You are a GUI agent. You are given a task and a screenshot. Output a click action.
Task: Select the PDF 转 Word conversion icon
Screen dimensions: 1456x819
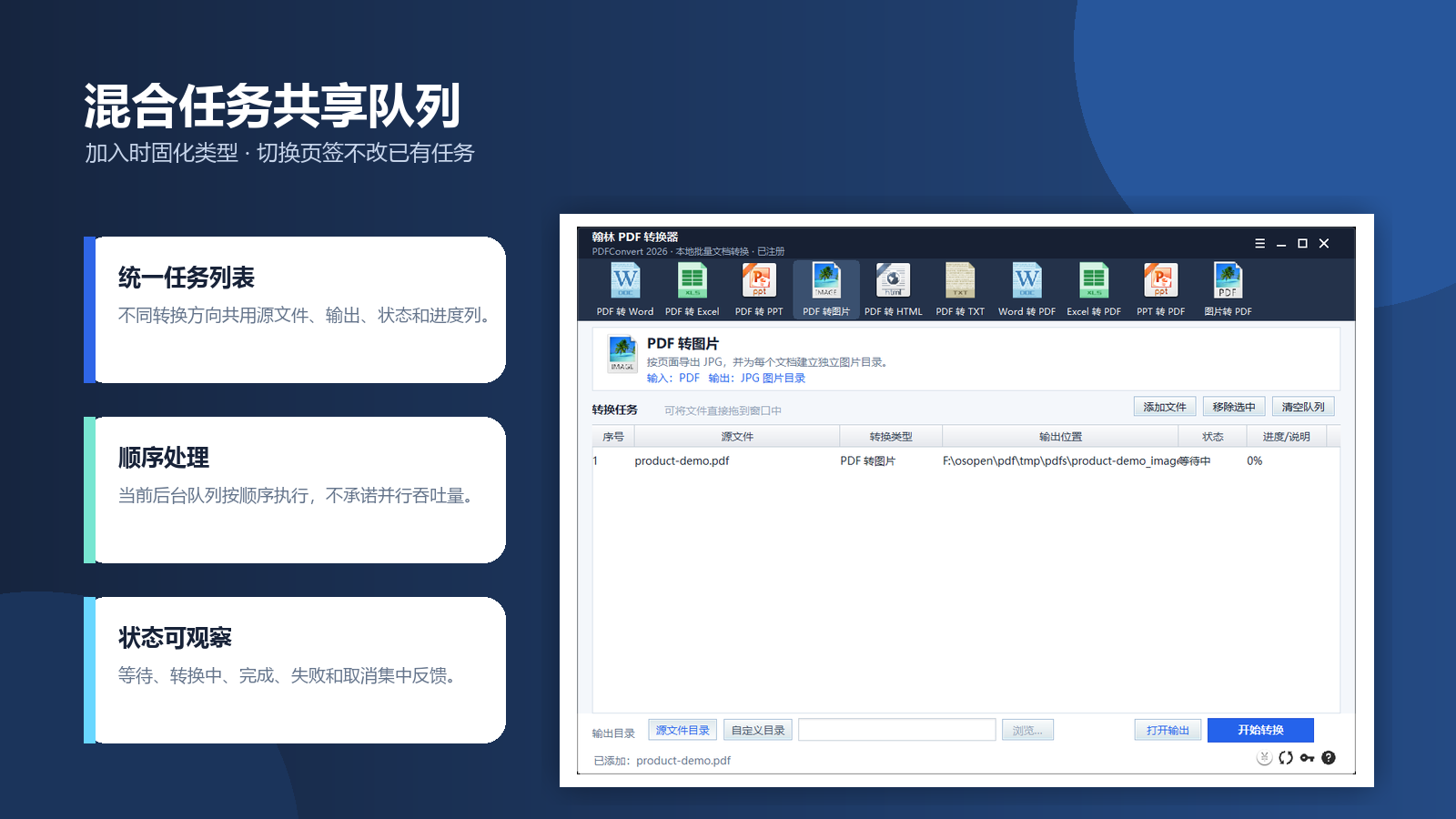[625, 289]
